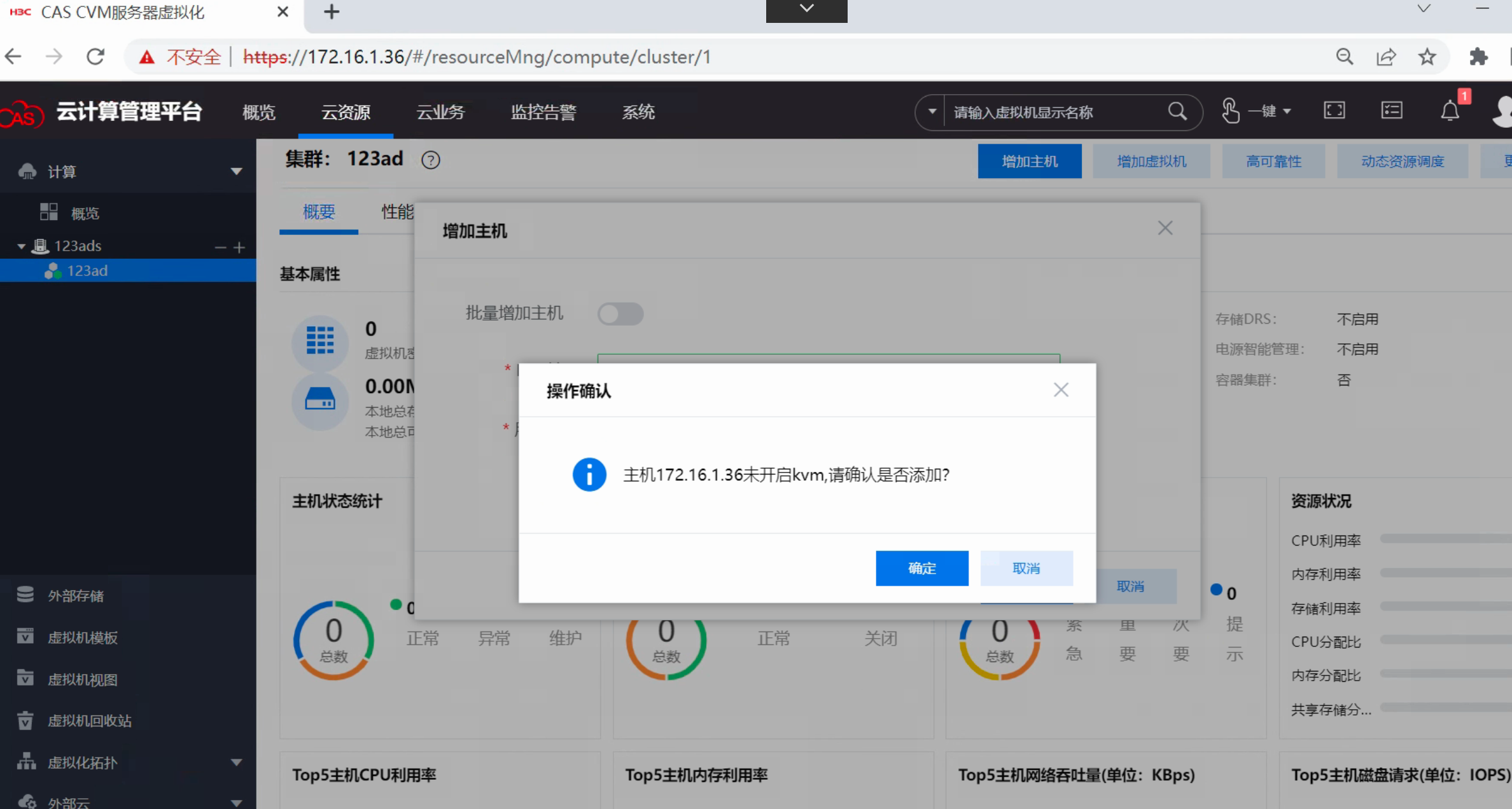Click the notification bell icon
Viewport: 1512px width, 809px height.
1450,111
